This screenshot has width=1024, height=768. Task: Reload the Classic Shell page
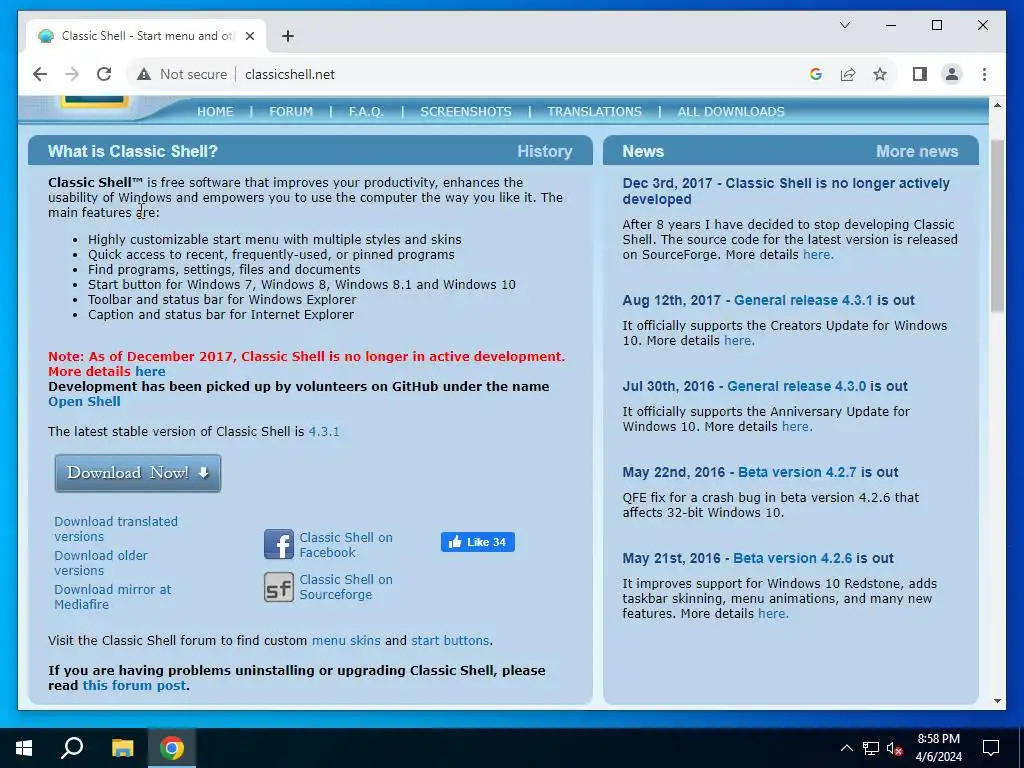point(104,74)
